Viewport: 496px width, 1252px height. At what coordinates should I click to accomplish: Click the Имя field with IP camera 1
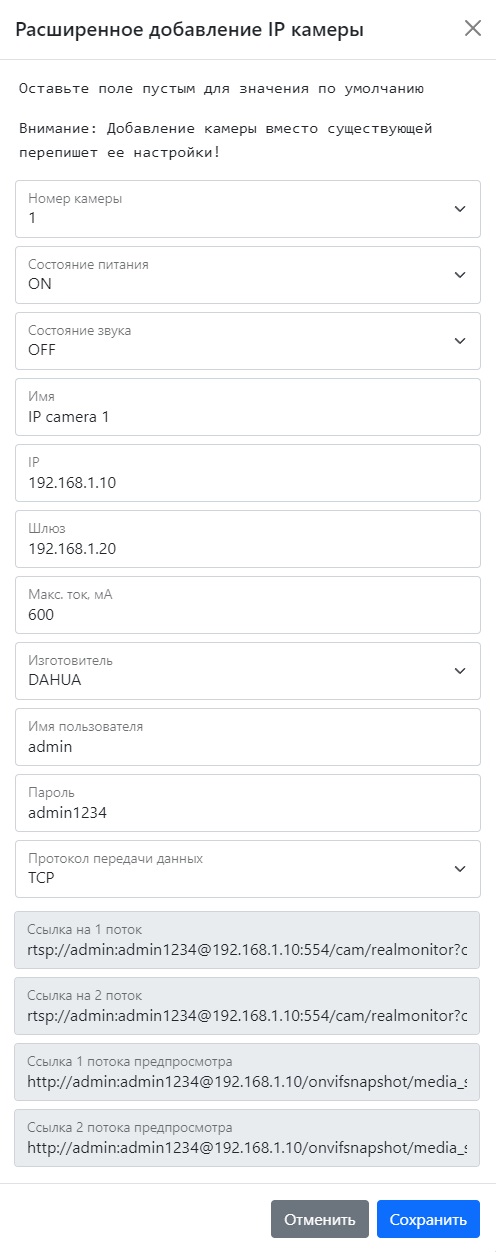point(248,407)
